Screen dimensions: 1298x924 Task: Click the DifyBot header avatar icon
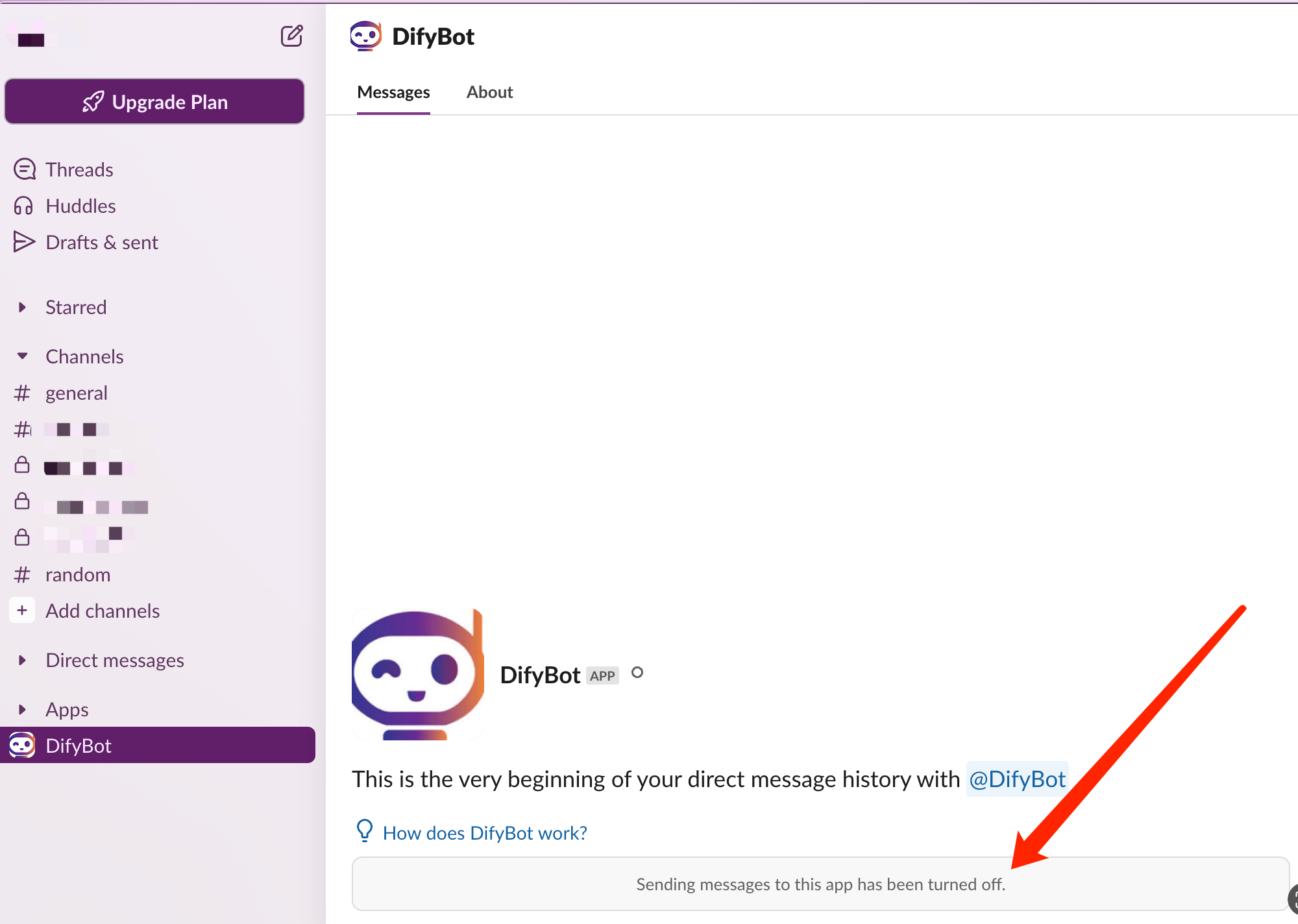(365, 36)
